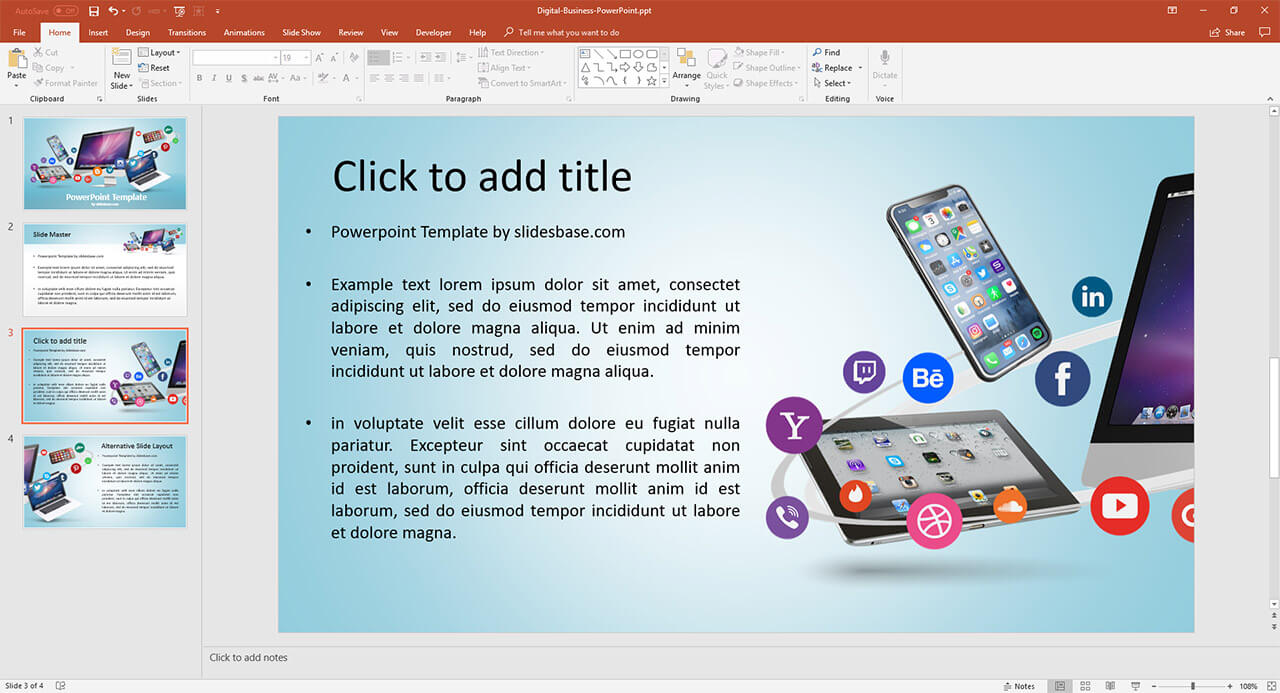Click the 'Click to add title' placeholder
Image resolution: width=1280 pixels, height=693 pixels.
pyautogui.click(x=482, y=177)
